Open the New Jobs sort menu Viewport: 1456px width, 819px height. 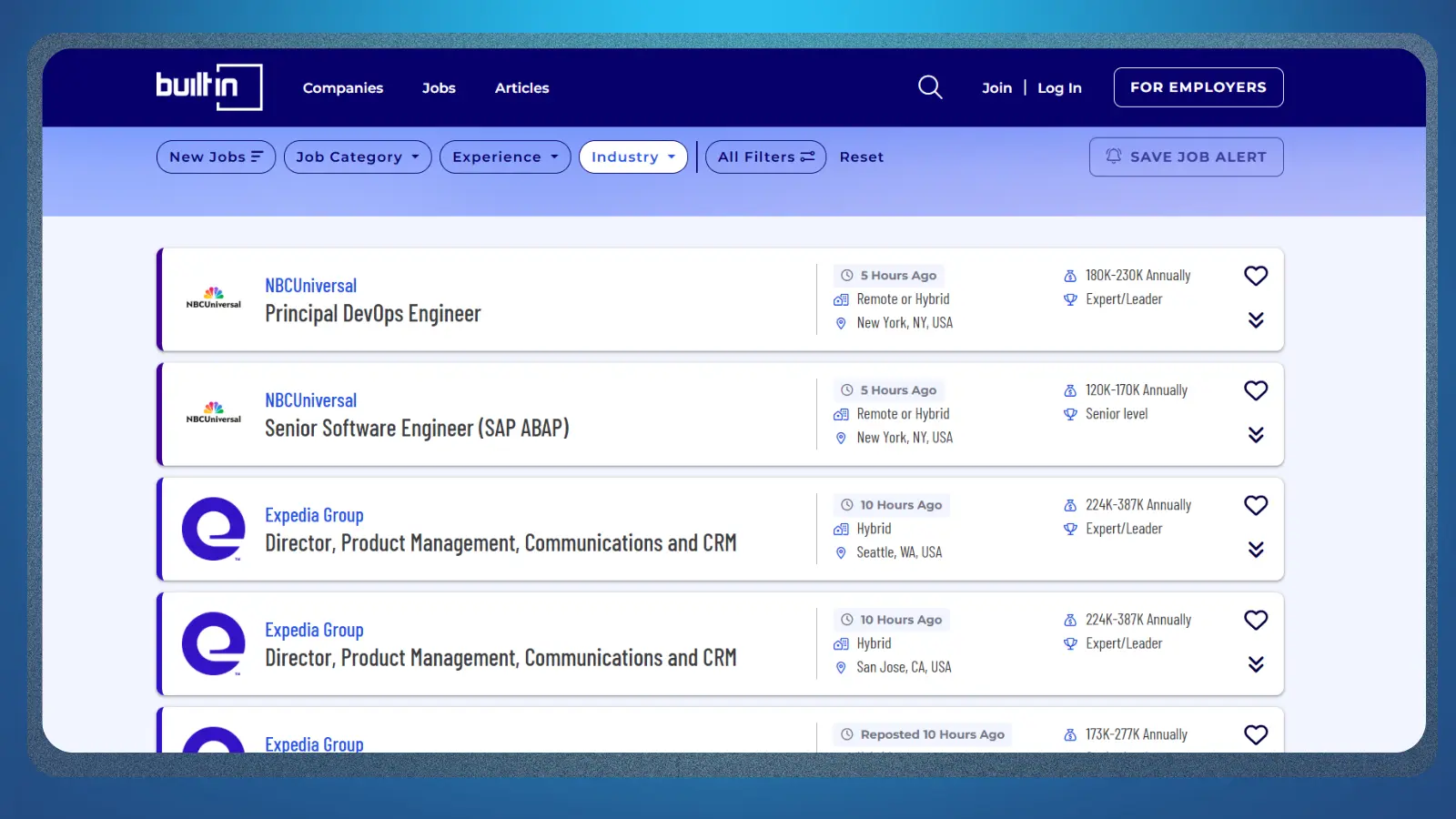click(216, 157)
